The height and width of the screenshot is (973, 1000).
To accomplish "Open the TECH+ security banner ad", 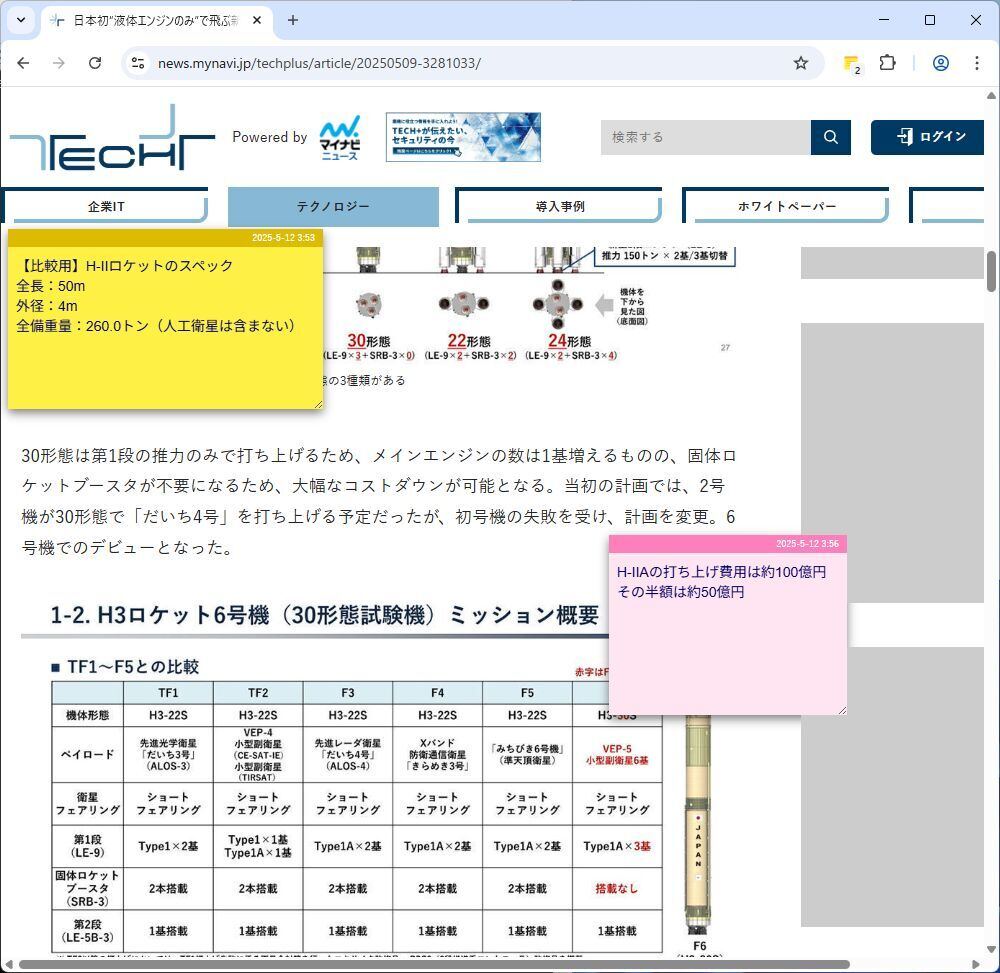I will [463, 137].
